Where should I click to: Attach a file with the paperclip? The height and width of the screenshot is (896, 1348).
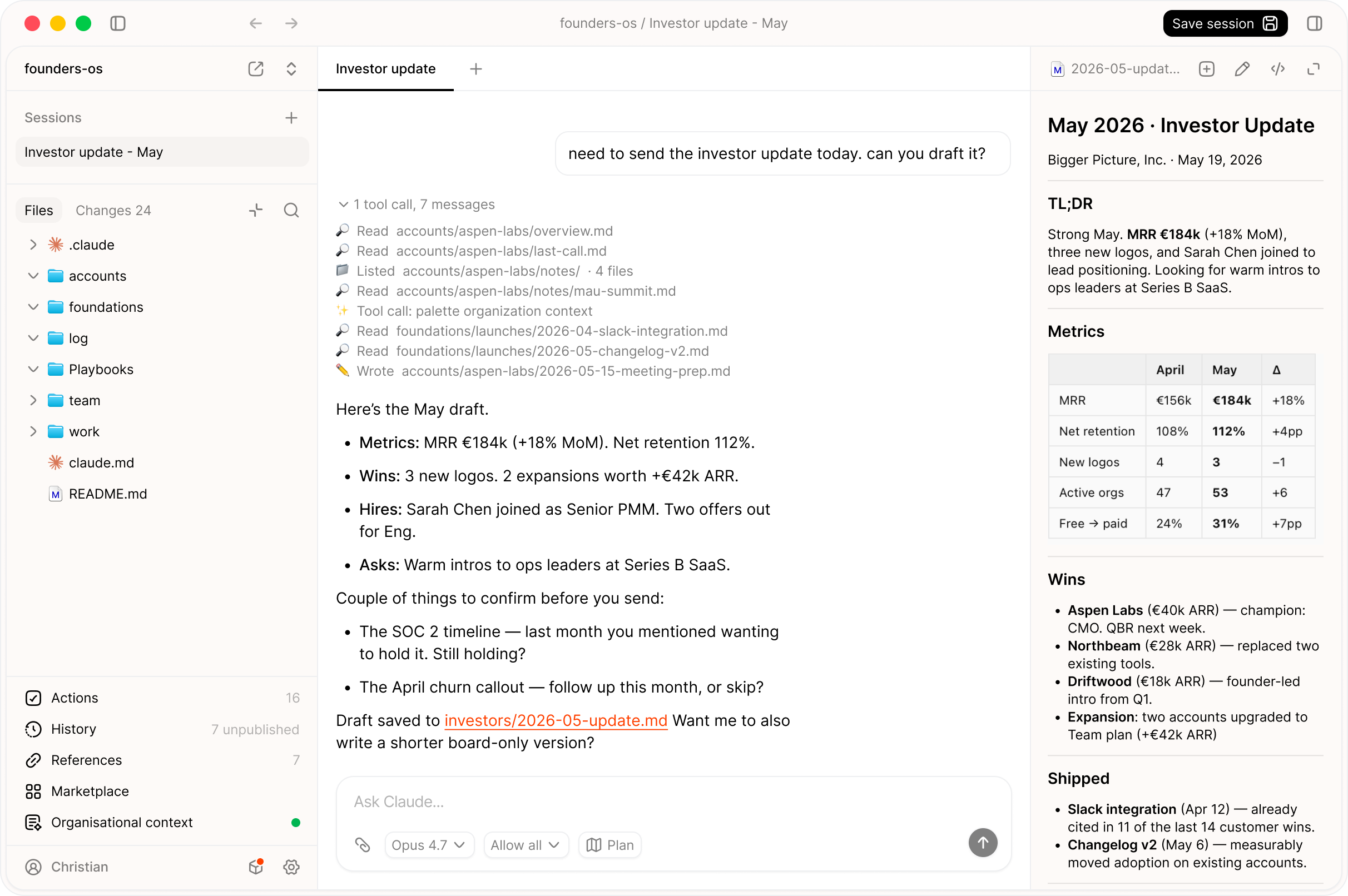(363, 844)
